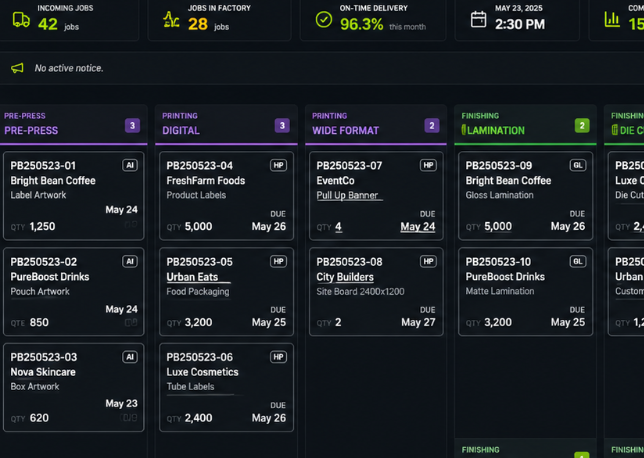Select the DIGITAL printing column header
Image resolution: width=644 pixels, height=458 pixels.
[226, 124]
